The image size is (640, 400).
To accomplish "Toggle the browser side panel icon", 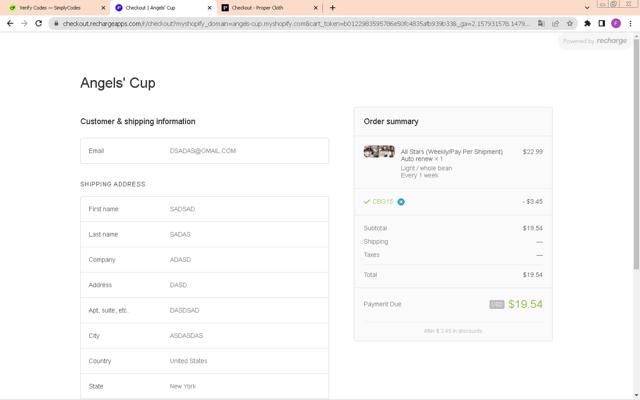I will (602, 24).
